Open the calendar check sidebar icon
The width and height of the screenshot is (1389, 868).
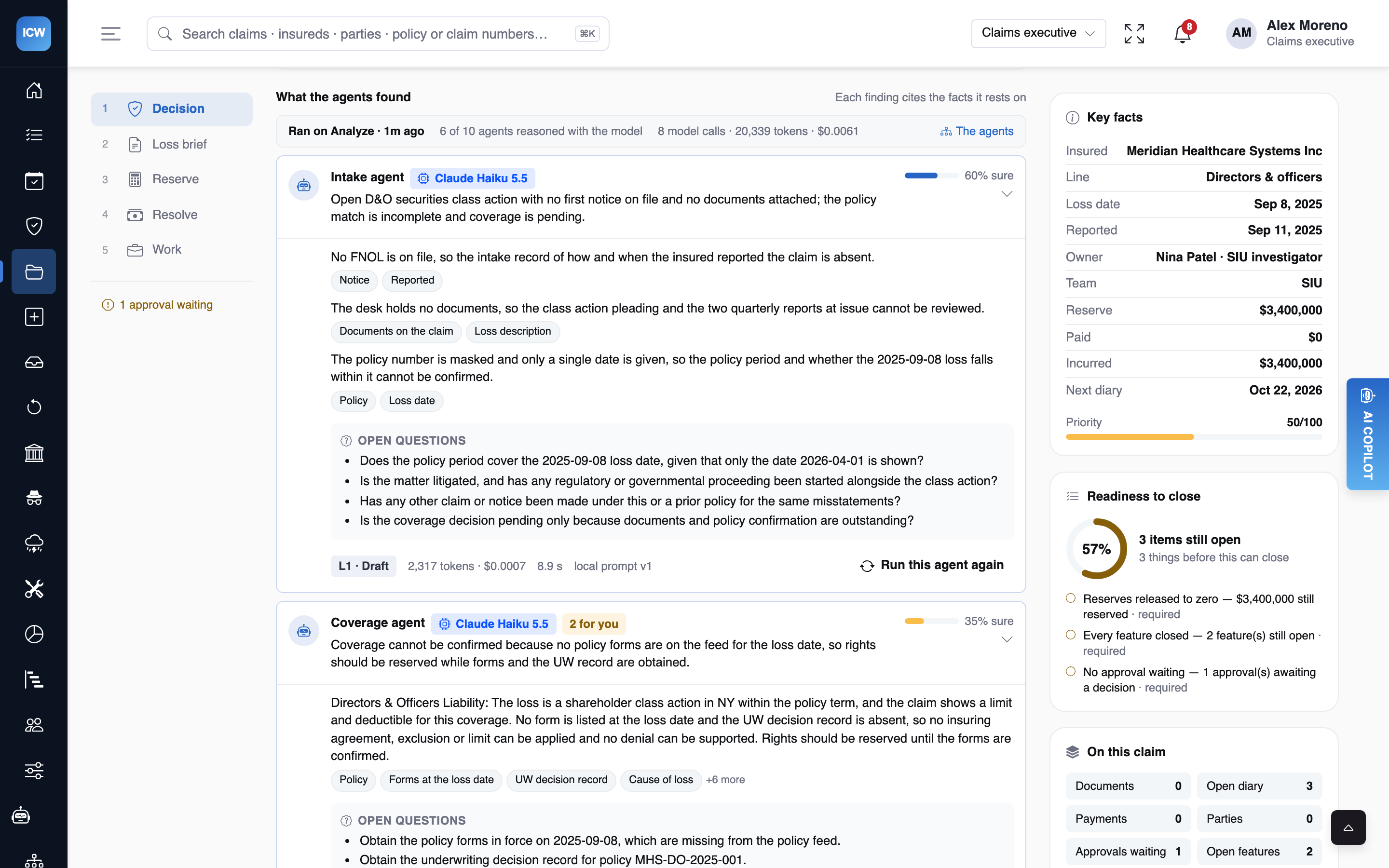[34, 181]
